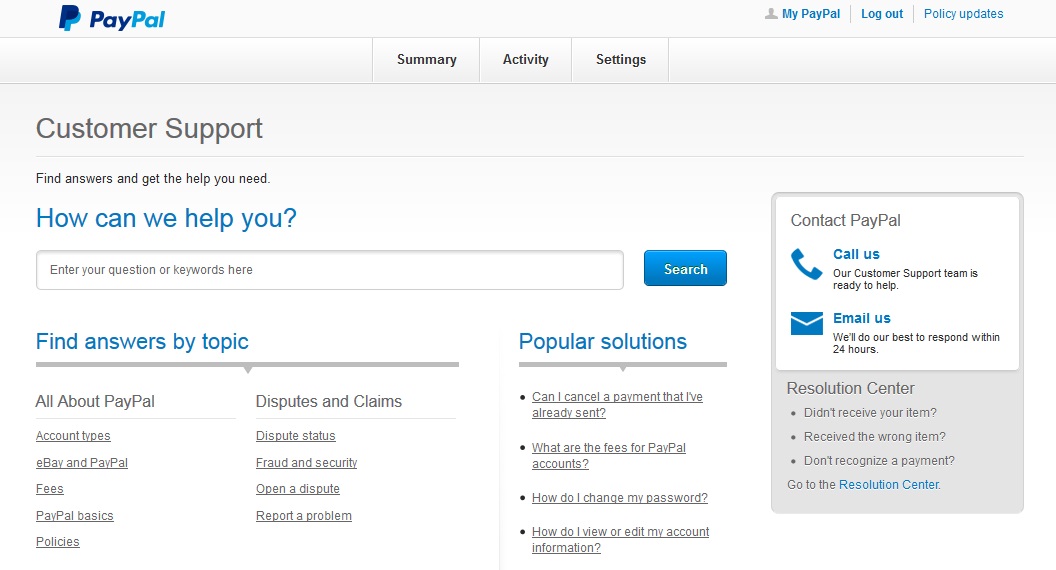
Task: Go to the Settings tab
Action: pyautogui.click(x=620, y=60)
